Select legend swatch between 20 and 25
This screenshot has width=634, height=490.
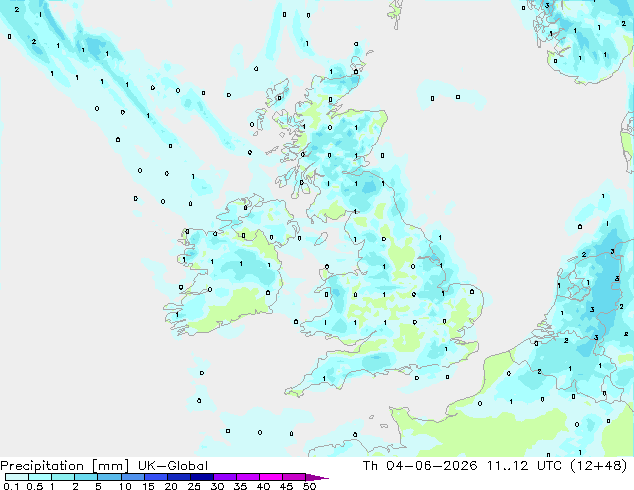point(179,477)
